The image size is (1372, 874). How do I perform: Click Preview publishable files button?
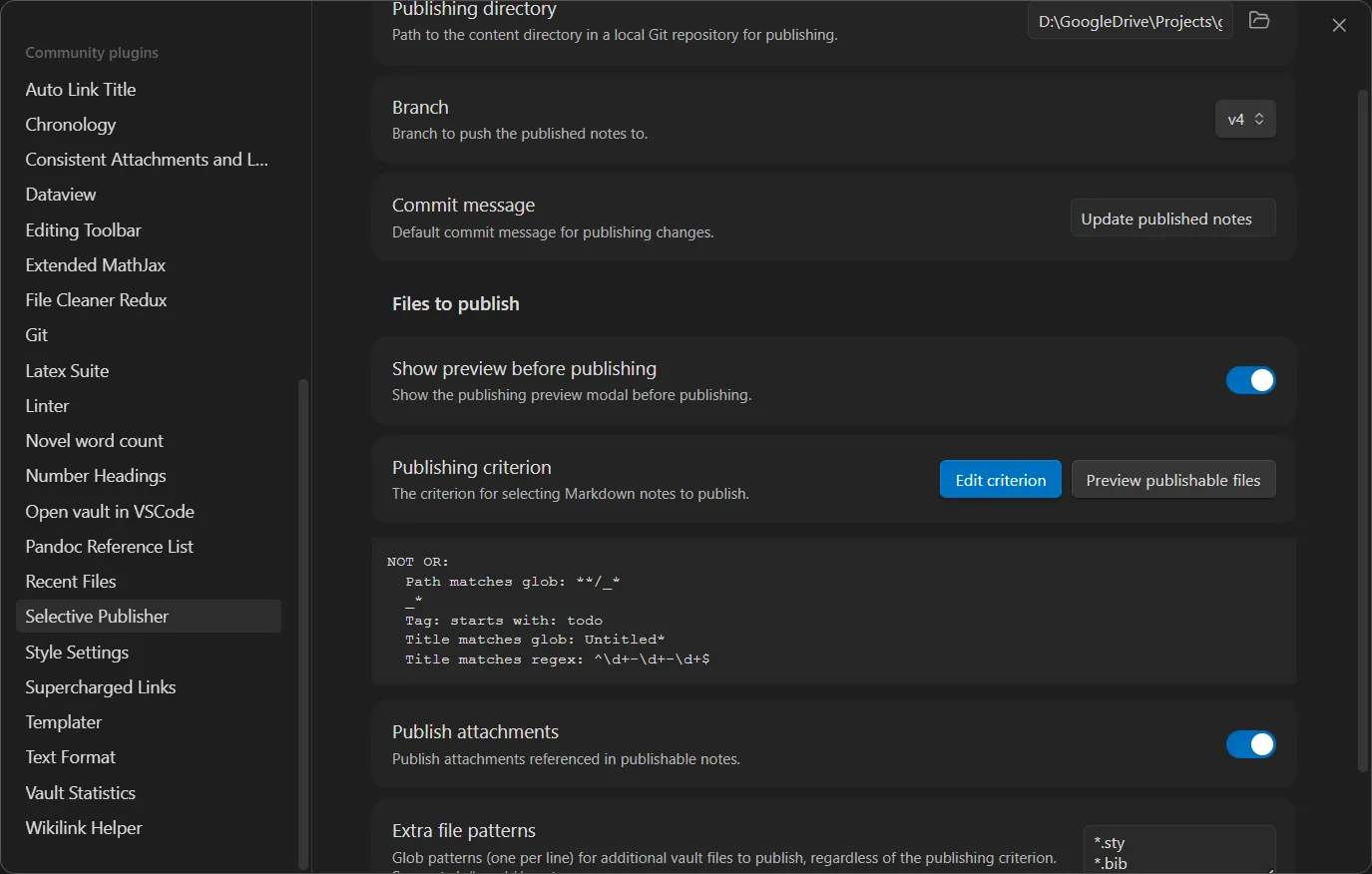(1173, 480)
